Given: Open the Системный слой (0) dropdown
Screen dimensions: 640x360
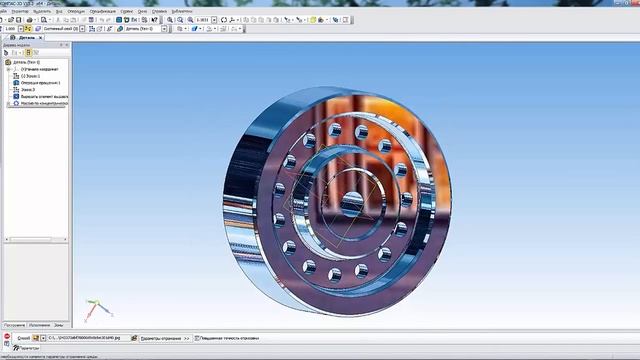Looking at the screenshot, I should [82, 29].
